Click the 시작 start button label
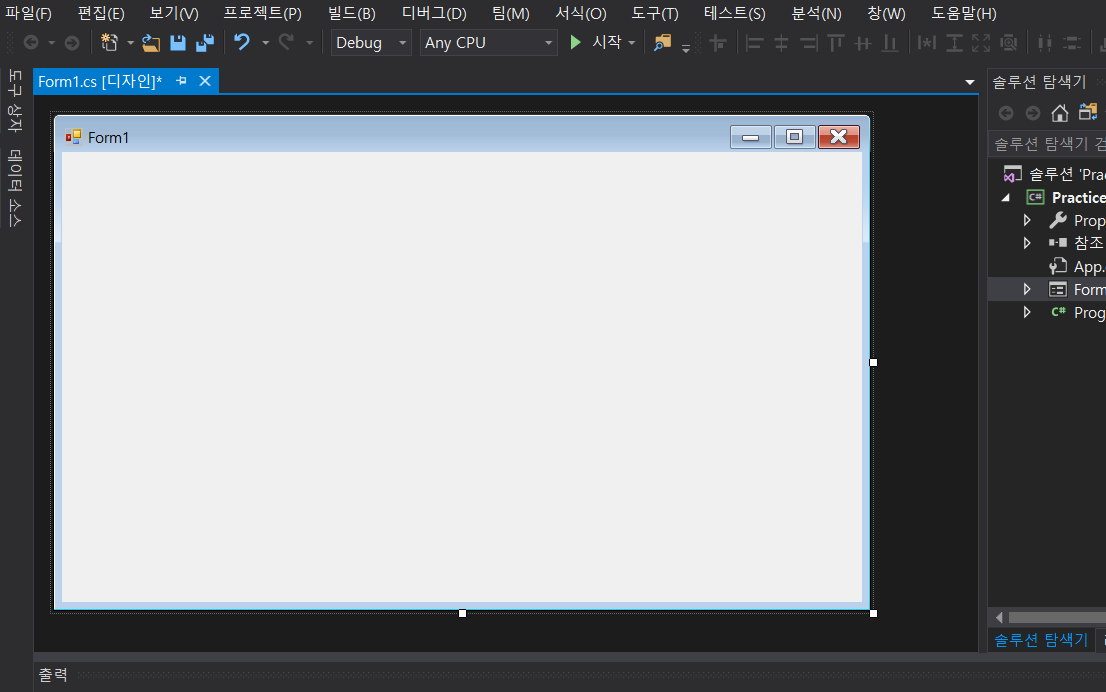1106x692 pixels. [607, 42]
